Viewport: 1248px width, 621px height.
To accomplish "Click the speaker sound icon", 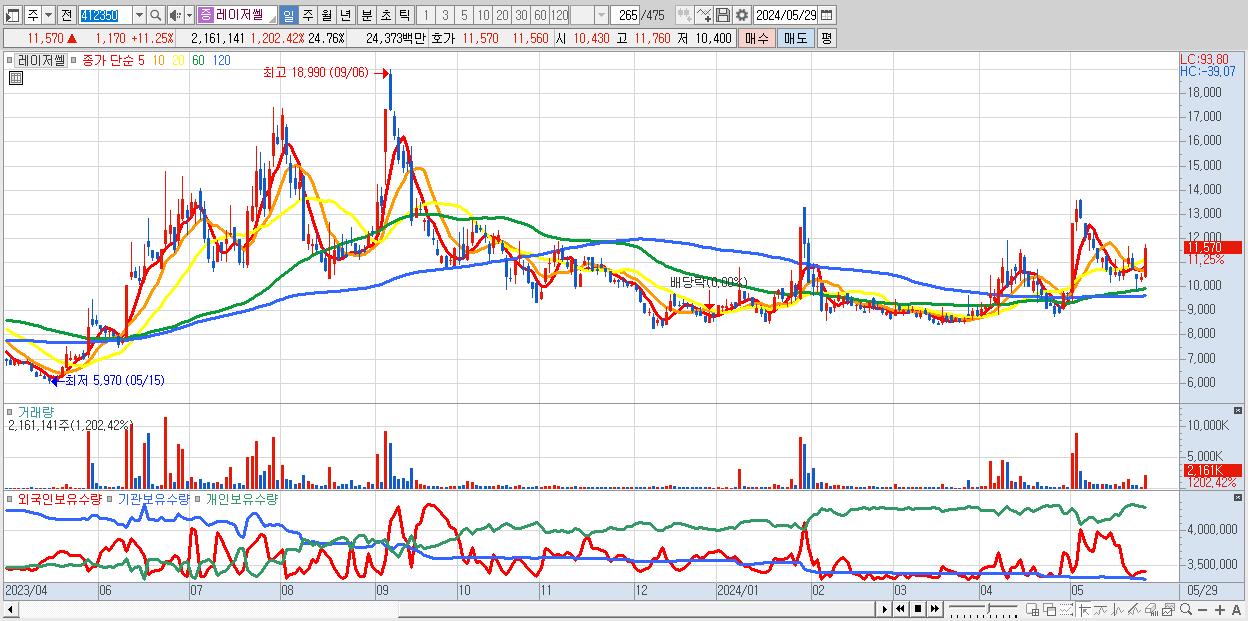I will pyautogui.click(x=175, y=16).
